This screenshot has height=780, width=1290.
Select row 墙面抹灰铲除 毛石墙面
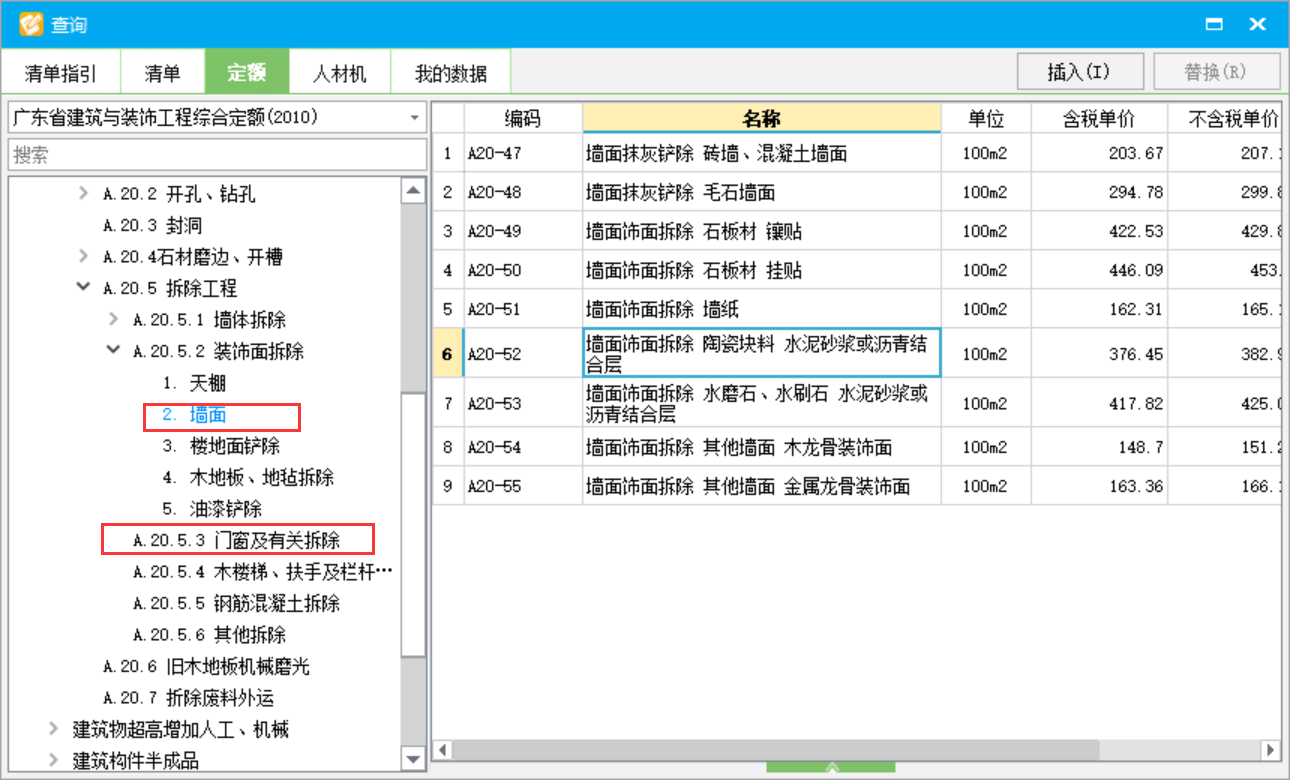click(762, 192)
